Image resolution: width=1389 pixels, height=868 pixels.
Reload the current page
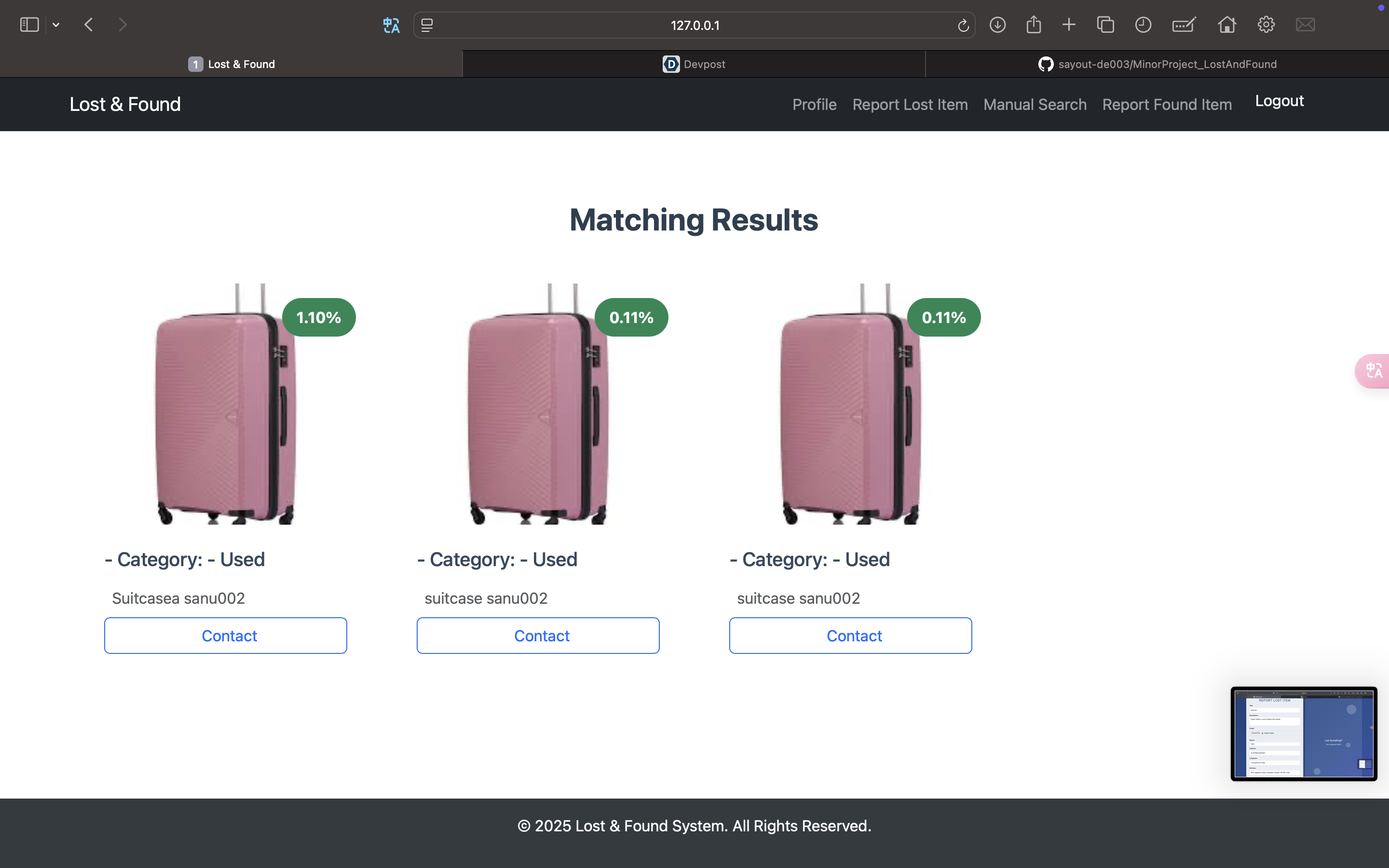(963, 25)
